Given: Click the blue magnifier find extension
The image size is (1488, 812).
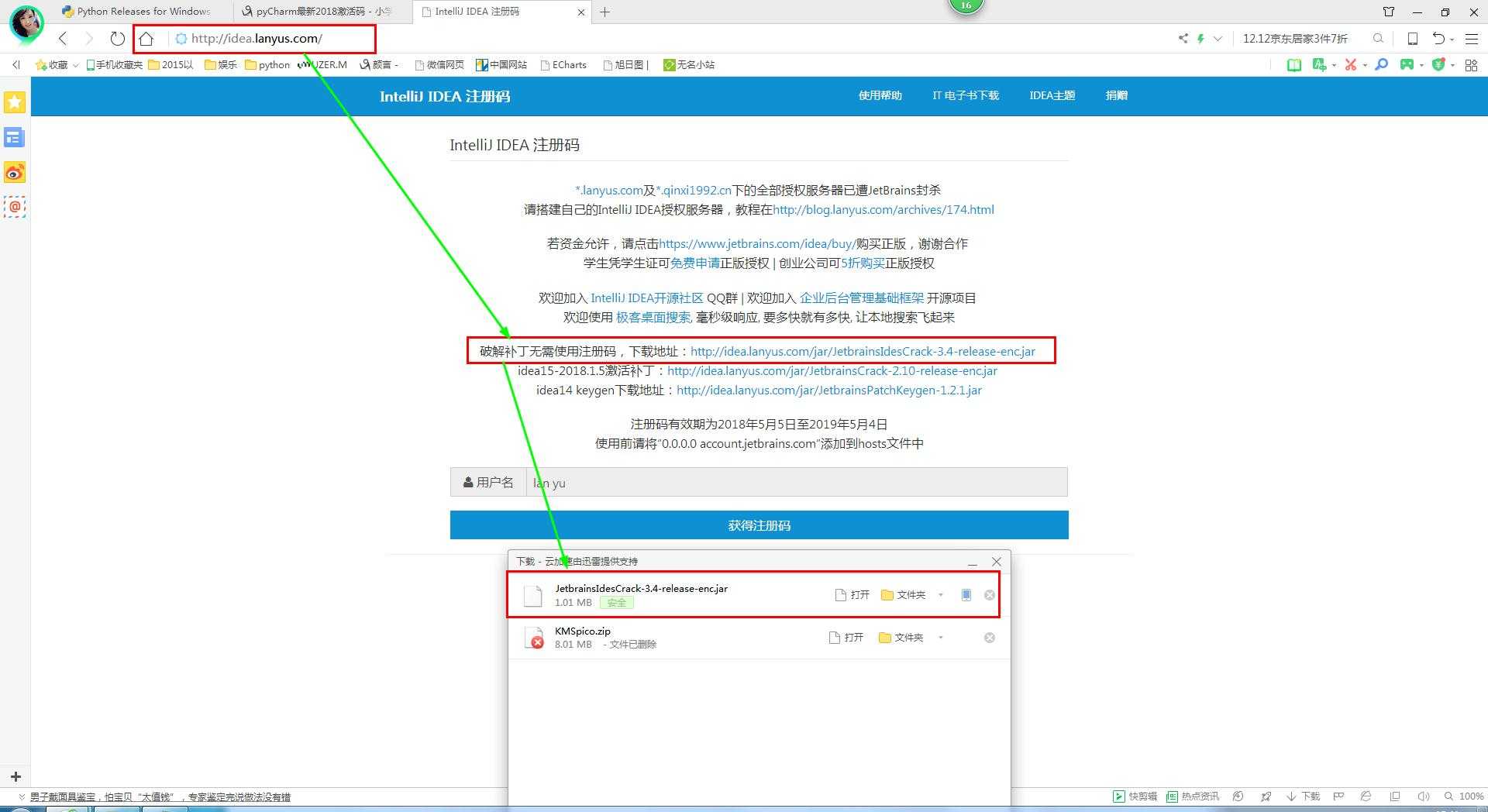Looking at the screenshot, I should [x=1381, y=65].
